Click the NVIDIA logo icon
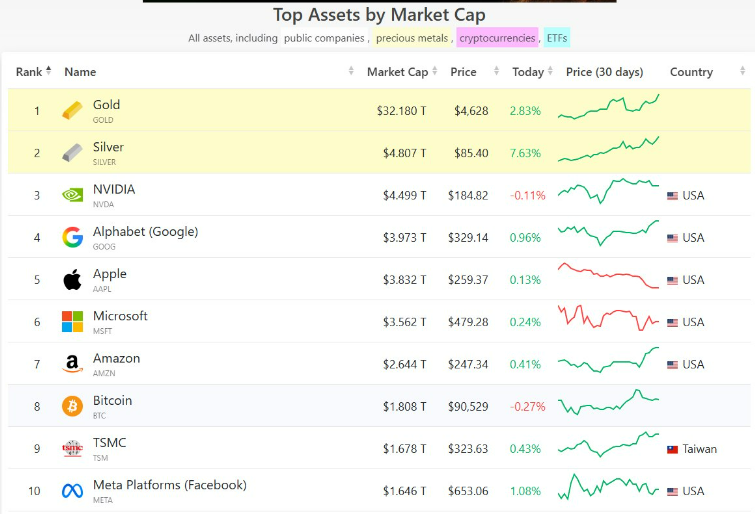 pyautogui.click(x=72, y=195)
